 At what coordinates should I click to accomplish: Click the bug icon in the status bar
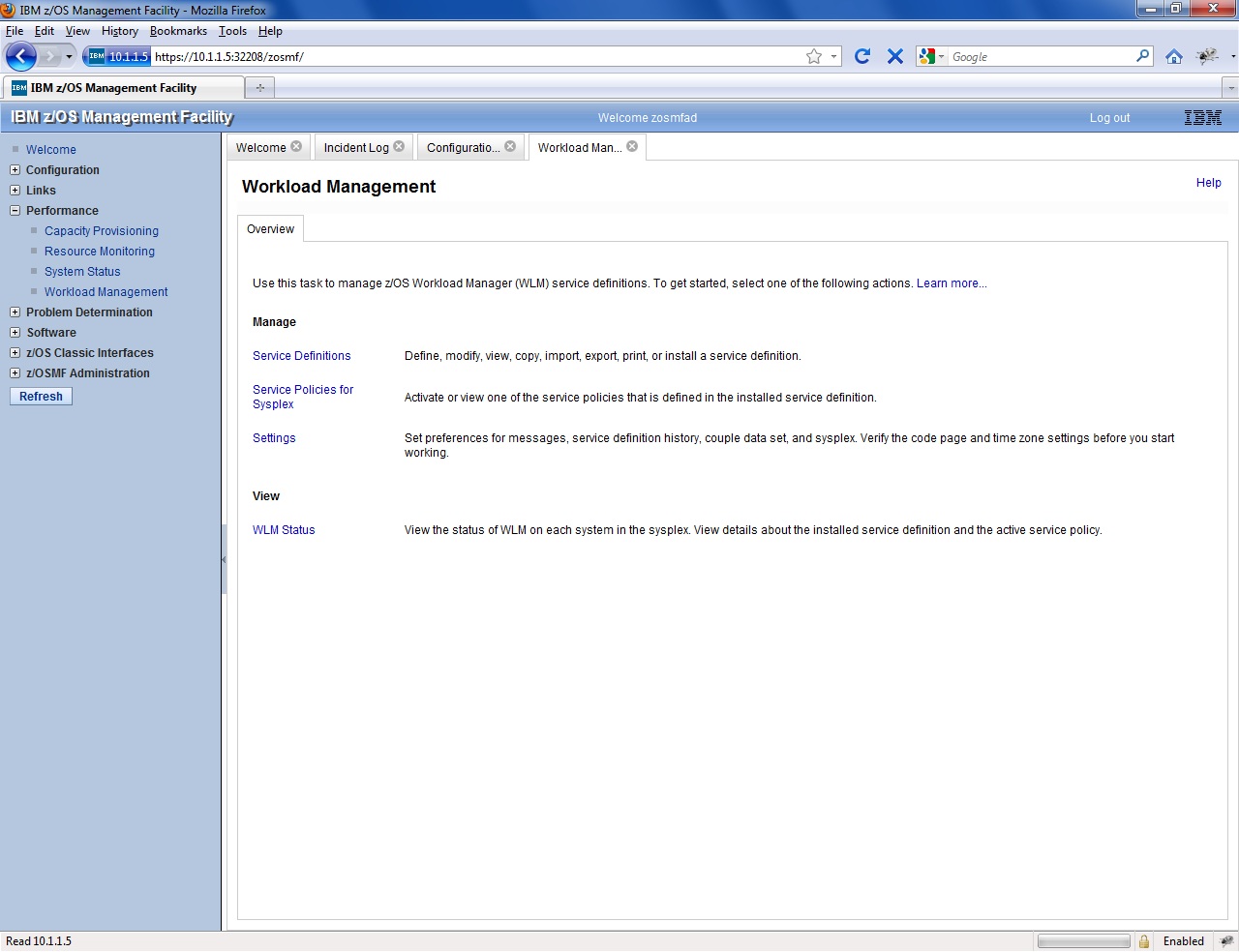[x=1226, y=941]
